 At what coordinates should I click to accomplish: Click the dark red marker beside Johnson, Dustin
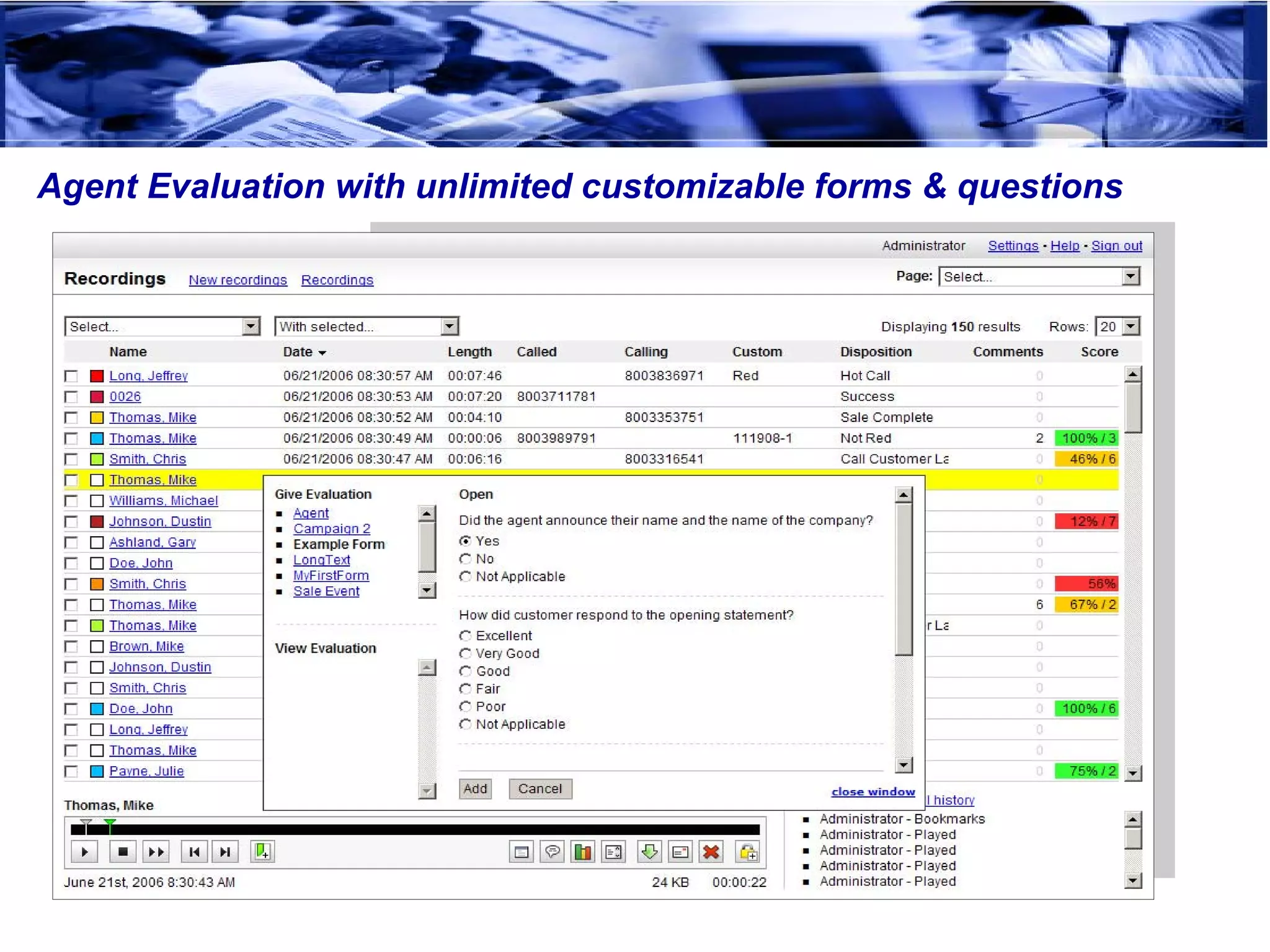(x=97, y=521)
